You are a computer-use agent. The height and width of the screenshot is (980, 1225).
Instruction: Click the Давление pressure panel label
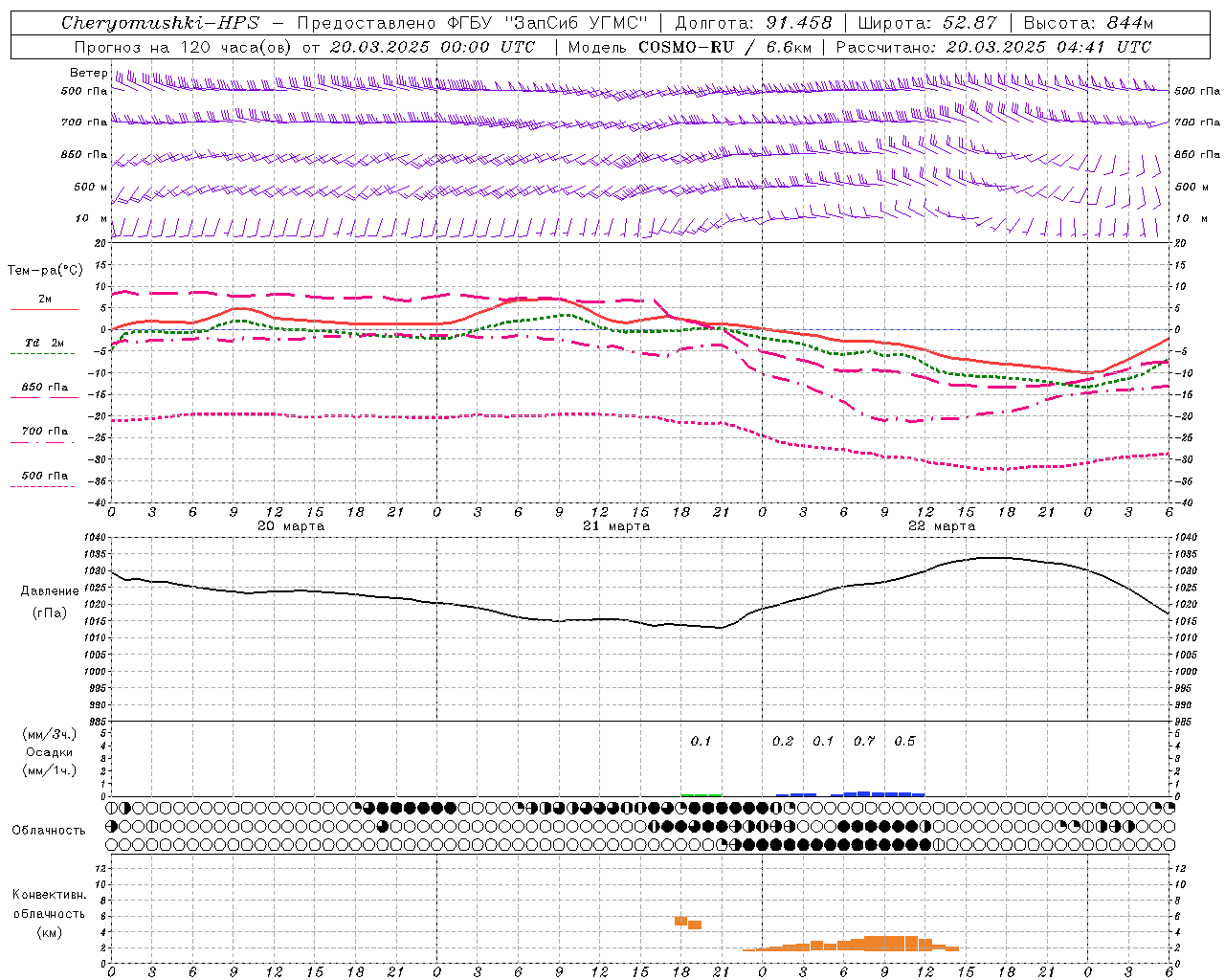[x=50, y=591]
